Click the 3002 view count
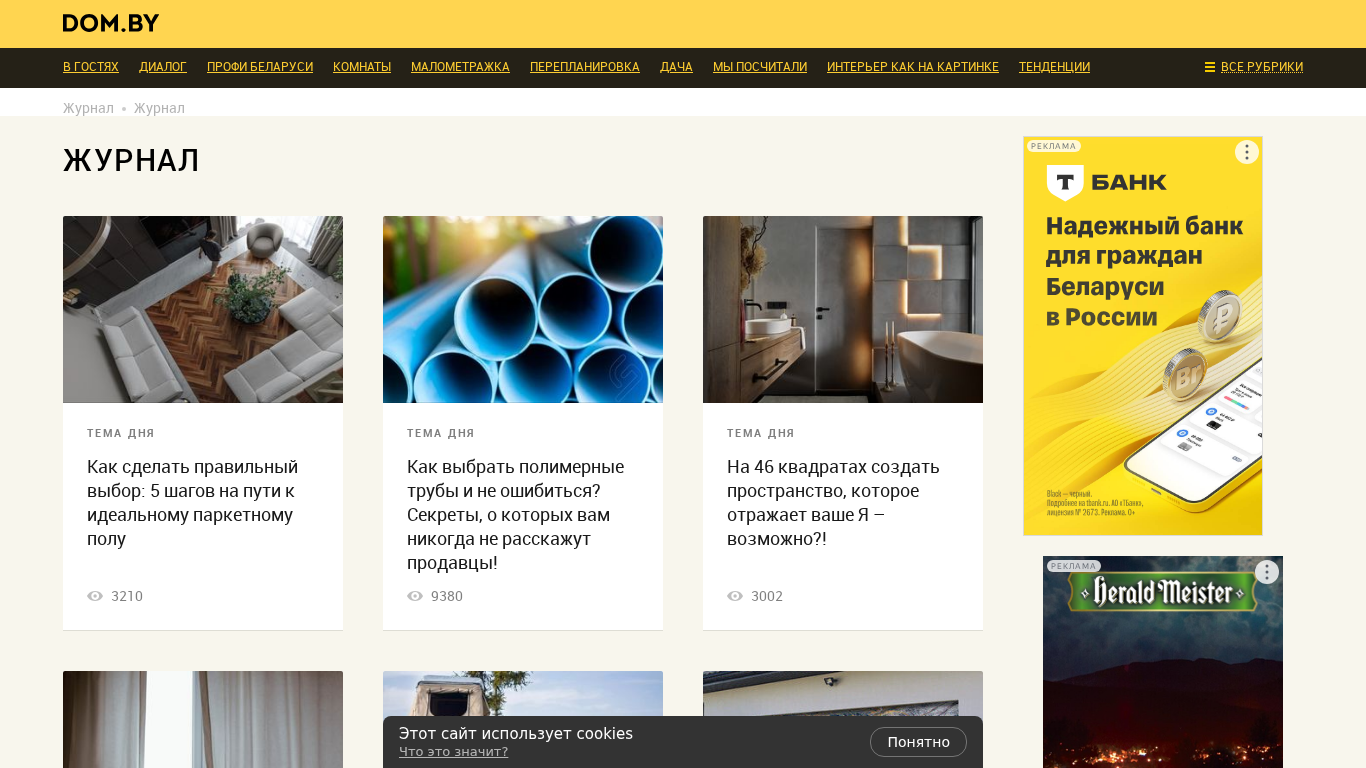The image size is (1366, 768). tap(767, 596)
